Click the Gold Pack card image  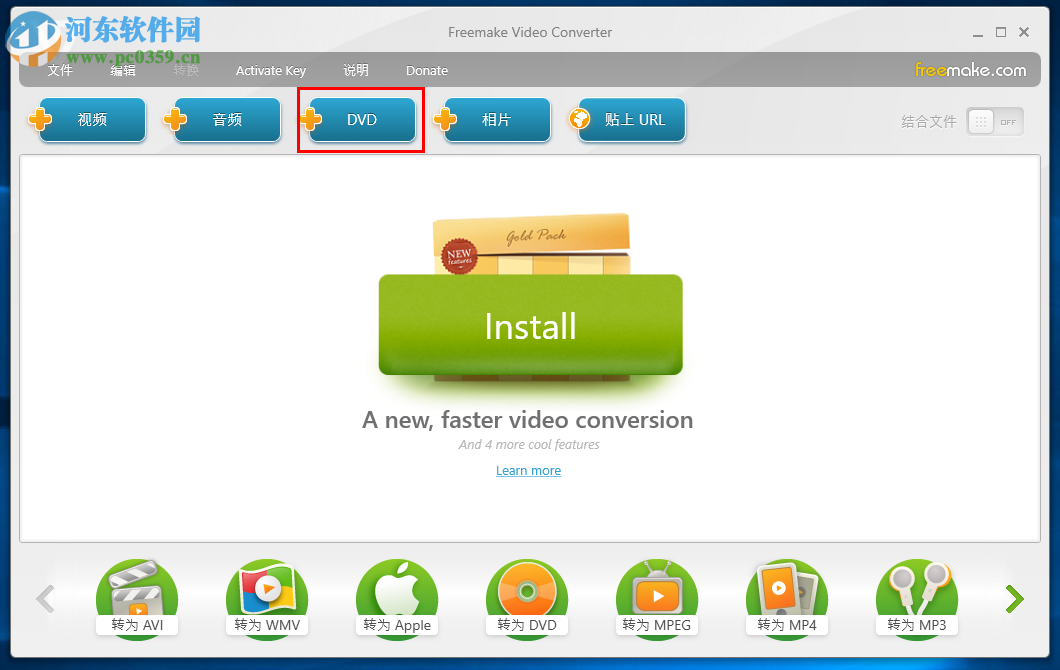pos(531,244)
